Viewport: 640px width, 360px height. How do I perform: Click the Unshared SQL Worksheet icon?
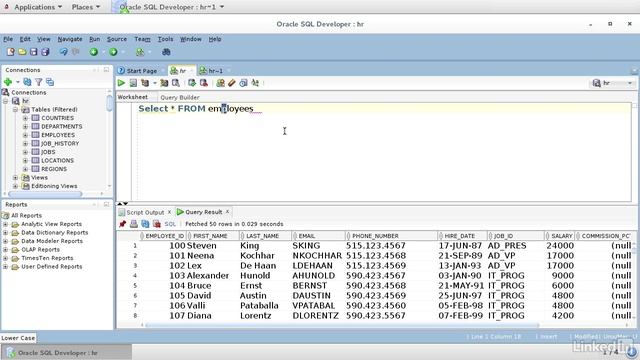point(220,83)
